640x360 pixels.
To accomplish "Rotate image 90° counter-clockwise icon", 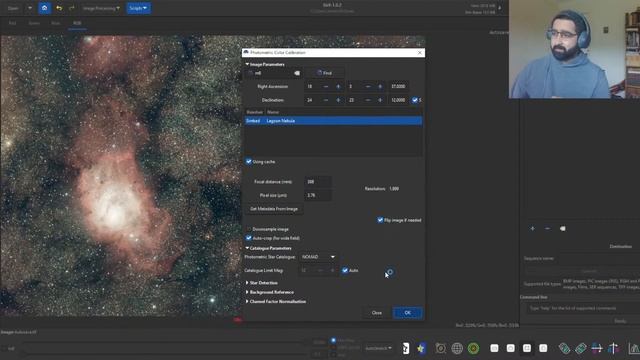I will click(564, 348).
